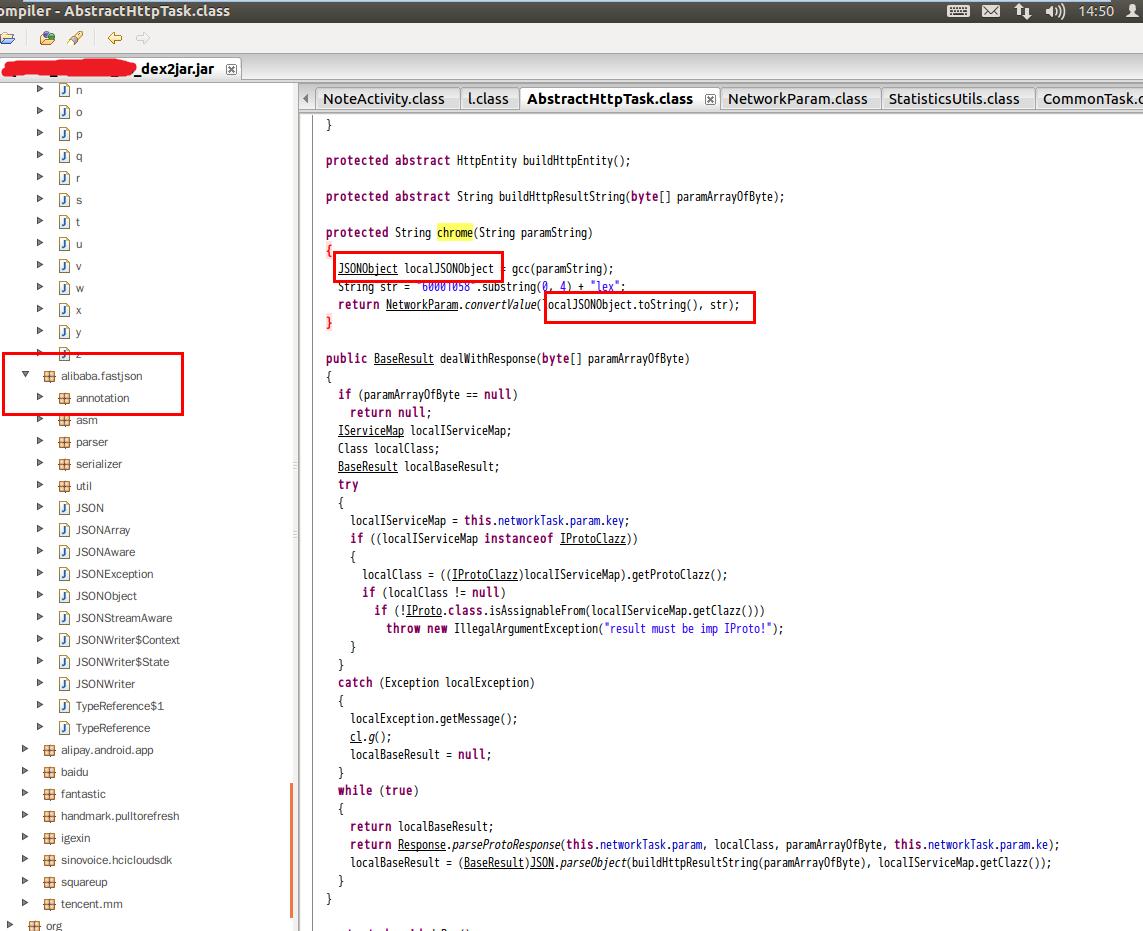Switch to the NetworkParam.class tab

[x=797, y=99]
